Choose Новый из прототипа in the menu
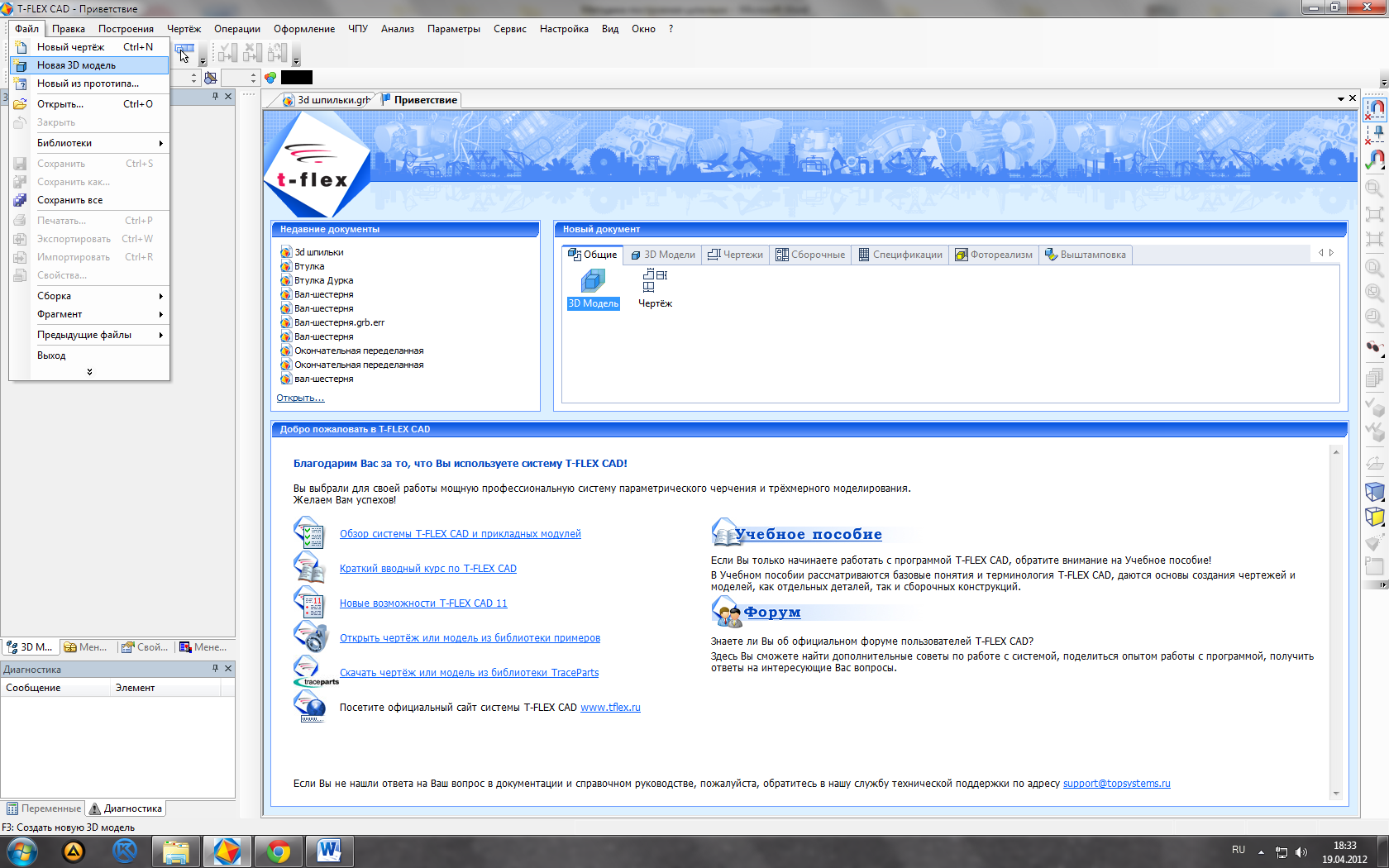Image resolution: width=1389 pixels, height=868 pixels. [x=89, y=83]
